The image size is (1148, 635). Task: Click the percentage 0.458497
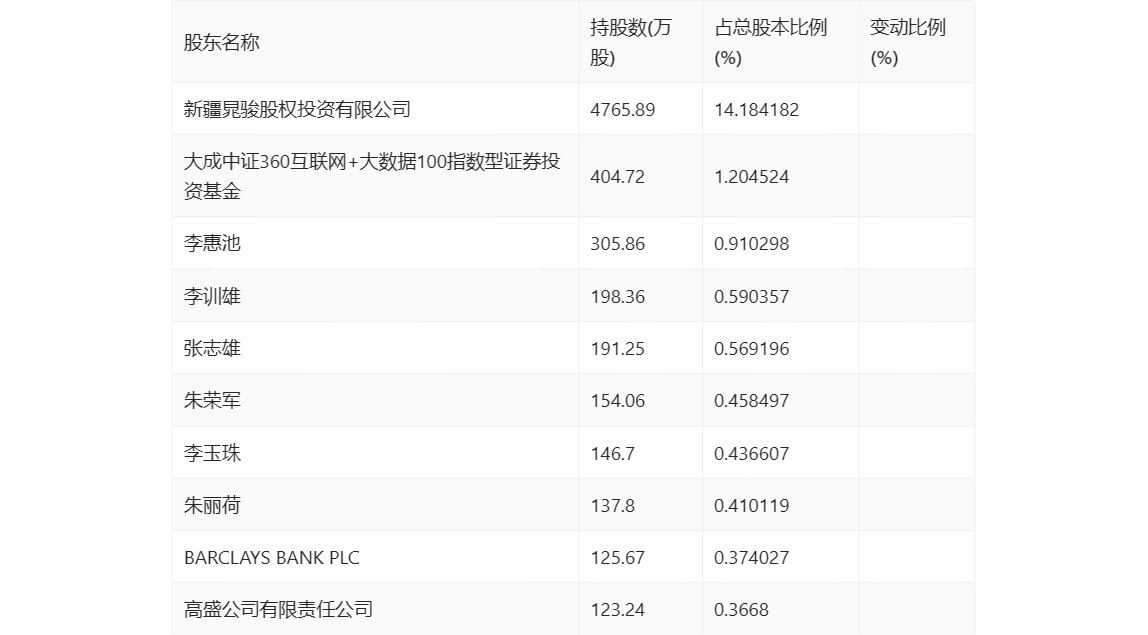[x=751, y=401]
